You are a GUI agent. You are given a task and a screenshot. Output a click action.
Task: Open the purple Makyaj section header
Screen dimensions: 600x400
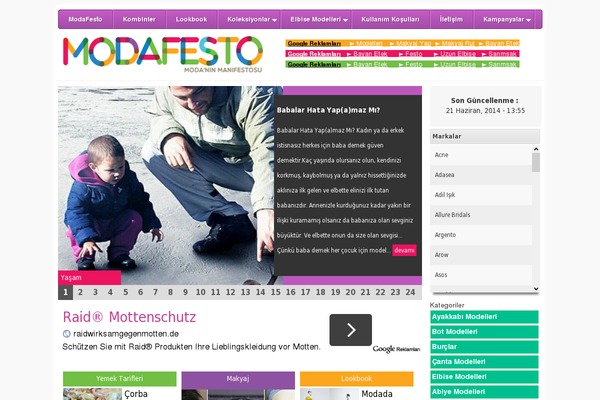238,379
